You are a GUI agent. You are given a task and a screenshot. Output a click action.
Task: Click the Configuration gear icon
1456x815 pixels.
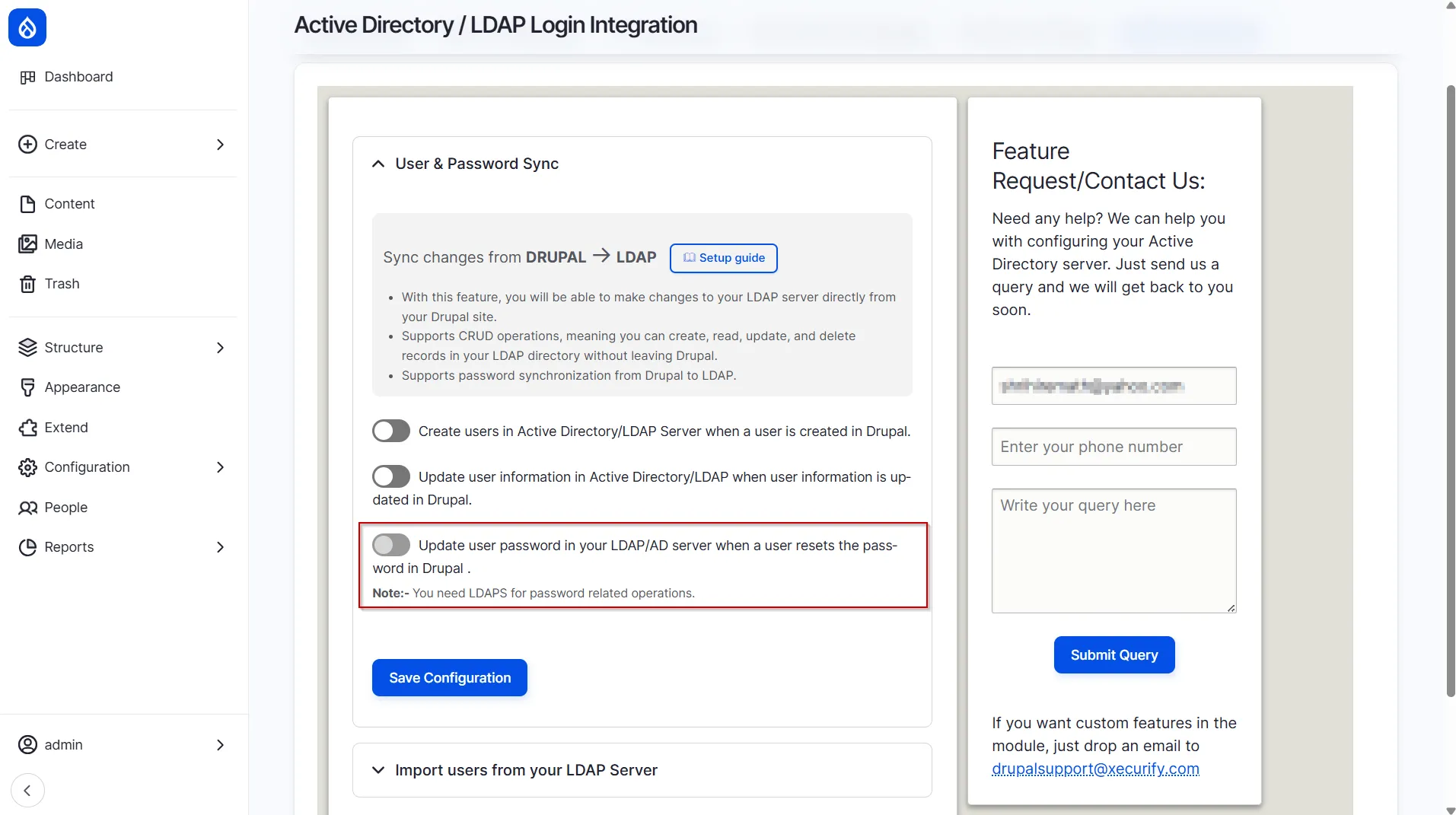27,467
